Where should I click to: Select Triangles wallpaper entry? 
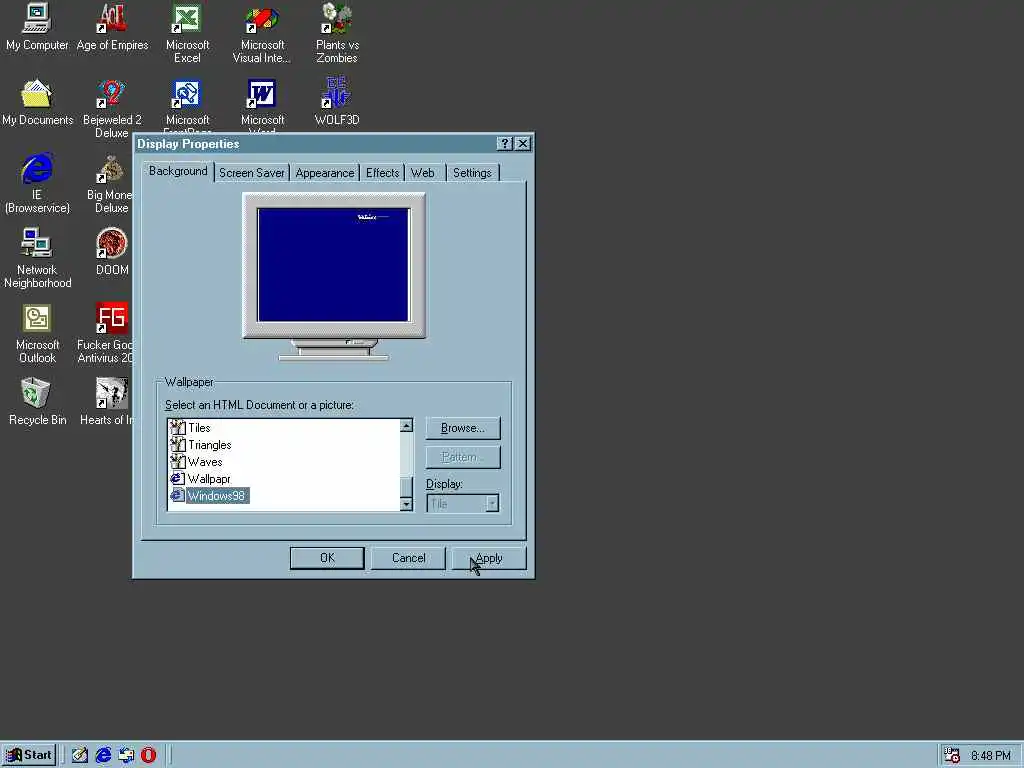click(200, 445)
